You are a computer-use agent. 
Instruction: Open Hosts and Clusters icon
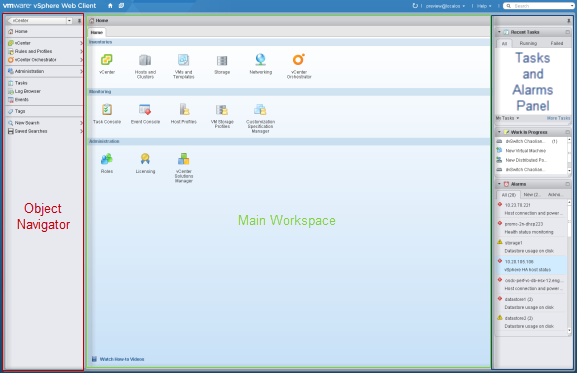145,60
